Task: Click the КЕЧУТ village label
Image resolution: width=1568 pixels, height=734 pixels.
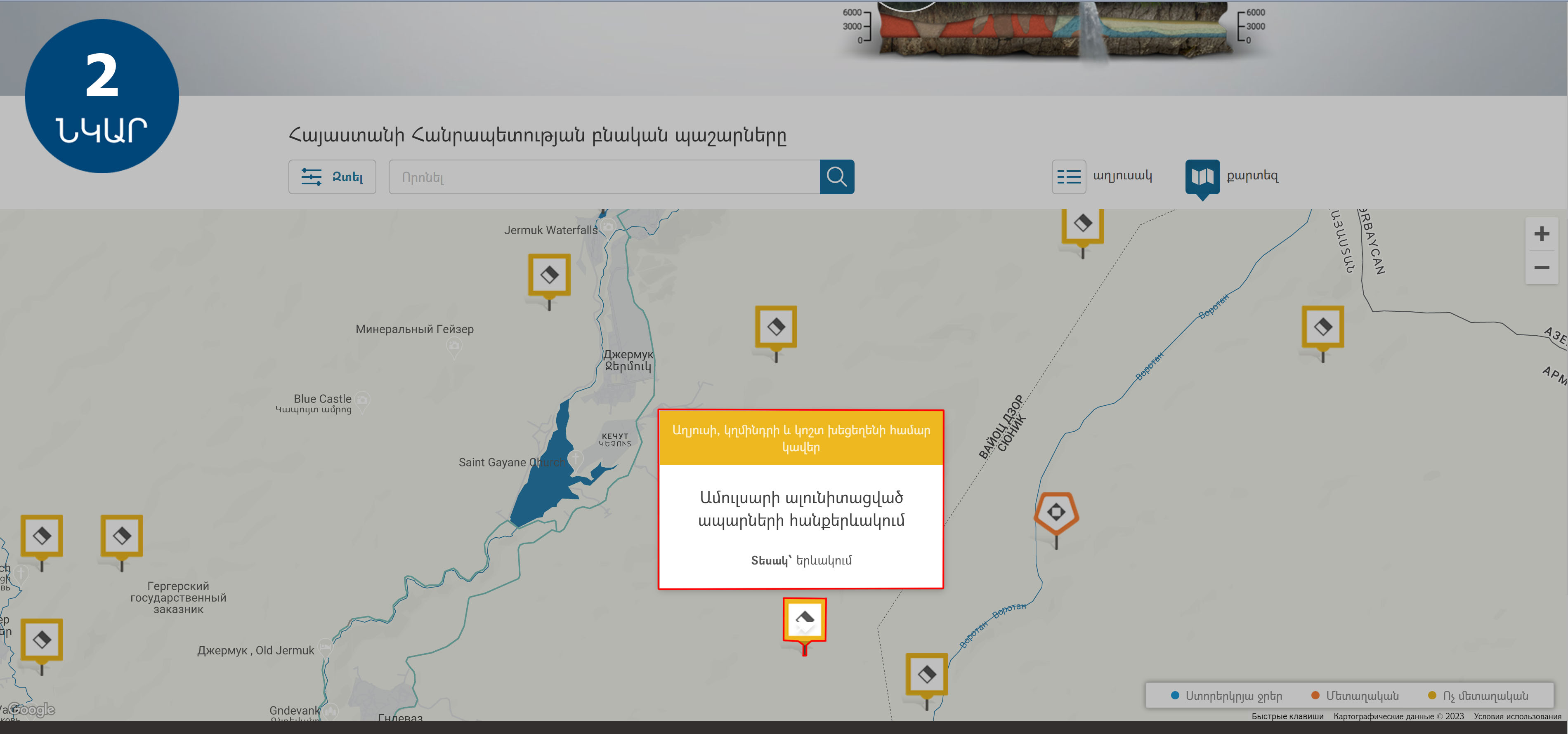Action: point(615,440)
